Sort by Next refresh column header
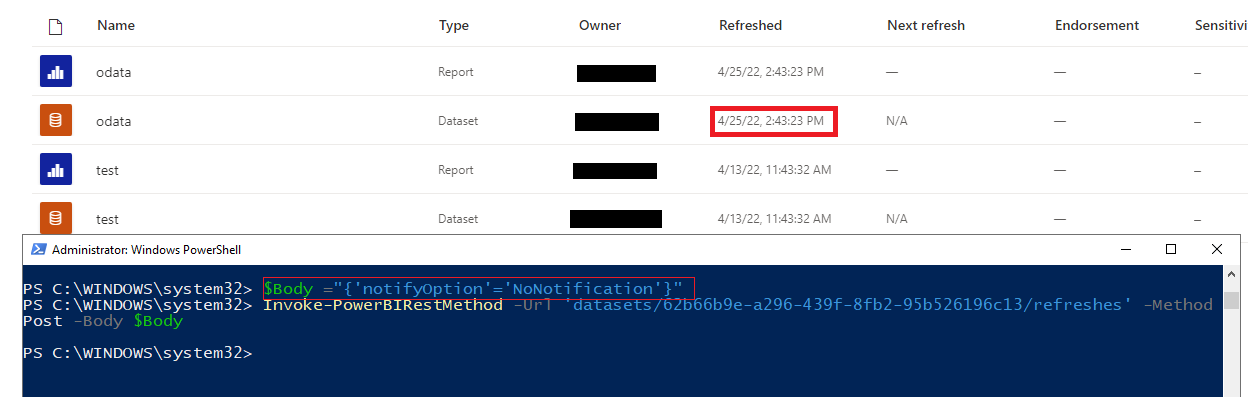1248x397 pixels. click(926, 25)
